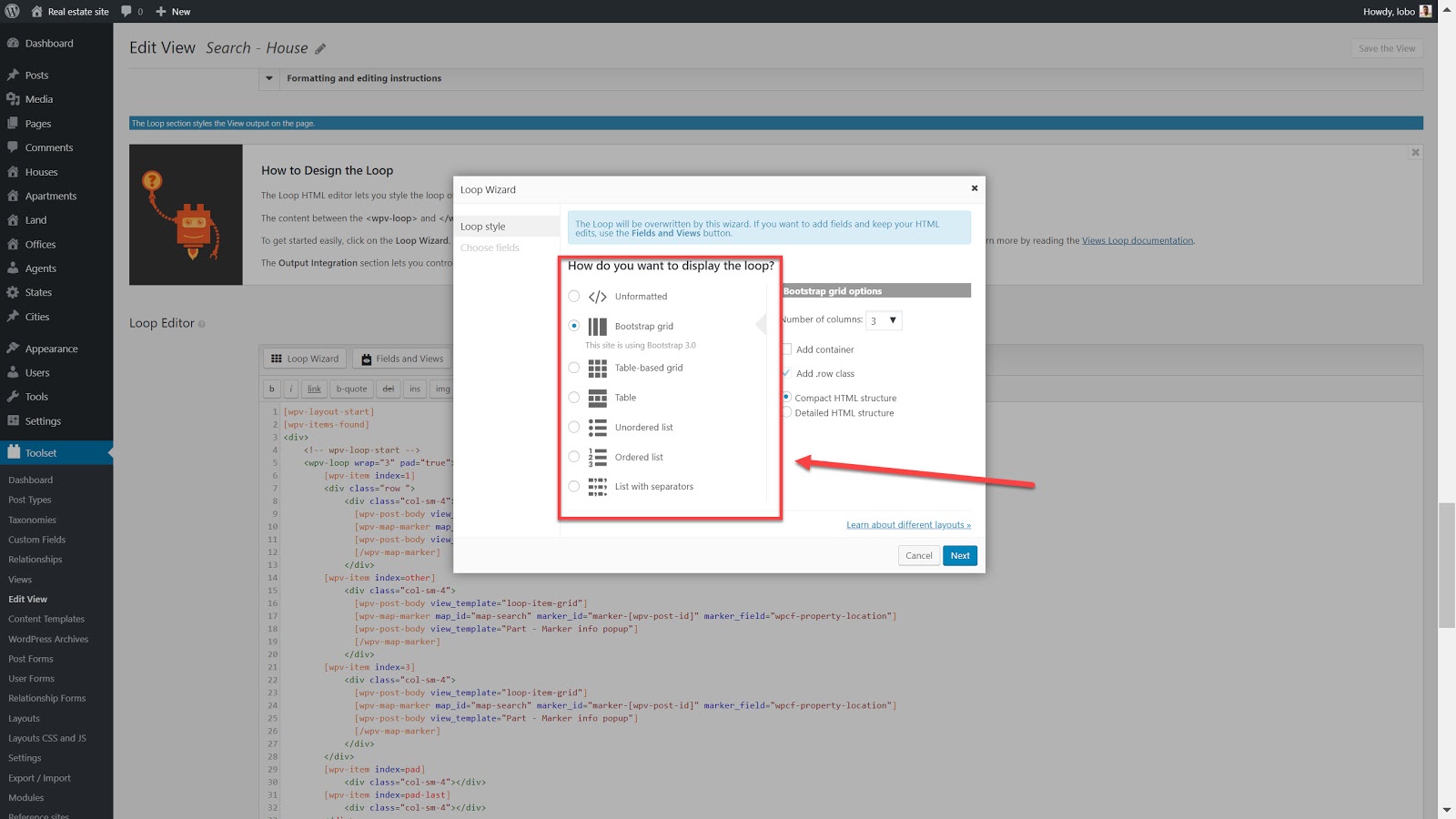Screen dimensions: 1456x819
Task: Click the List with separators icon
Action: coord(597,487)
